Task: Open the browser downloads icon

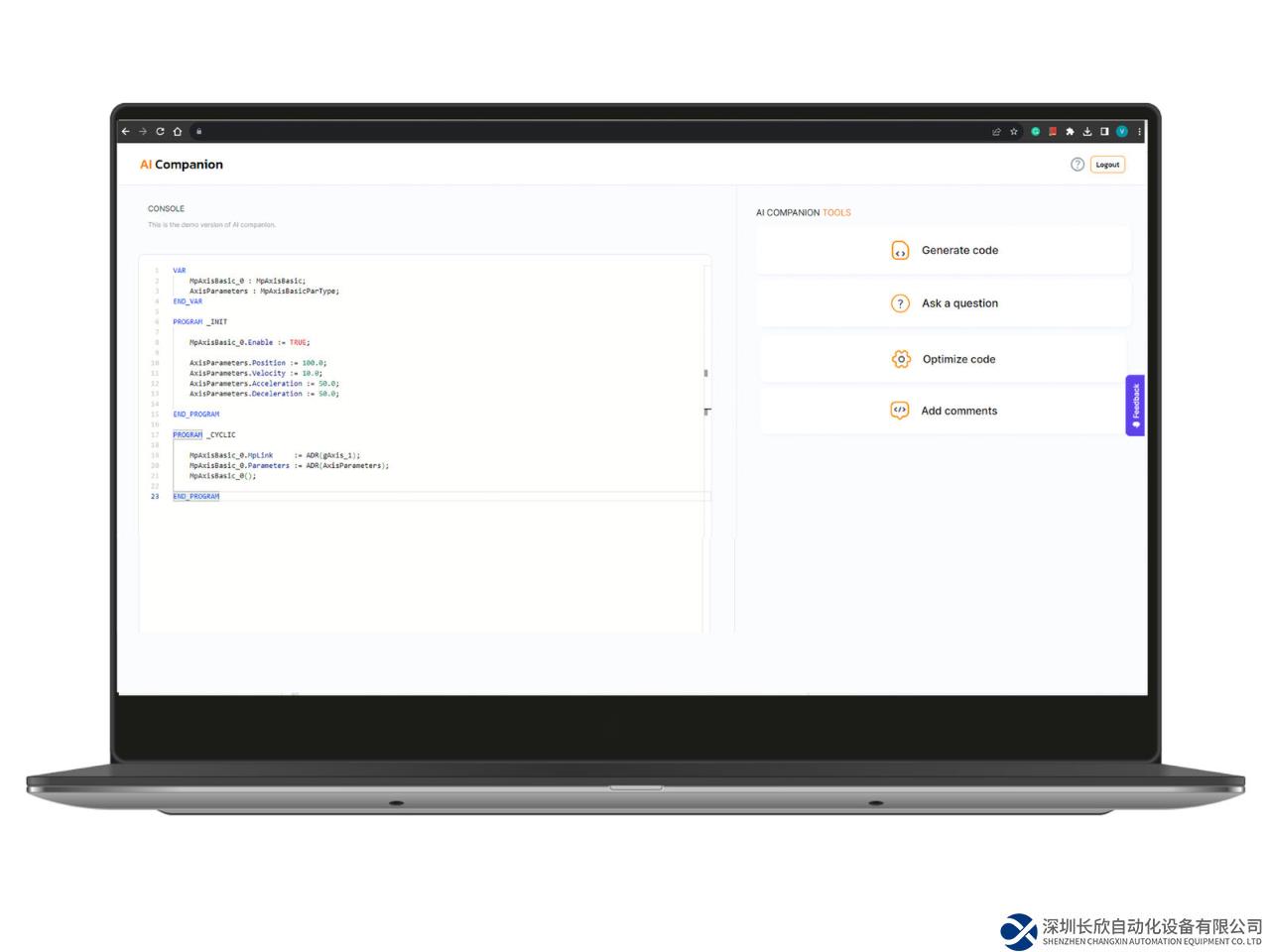Action: pyautogui.click(x=1087, y=131)
